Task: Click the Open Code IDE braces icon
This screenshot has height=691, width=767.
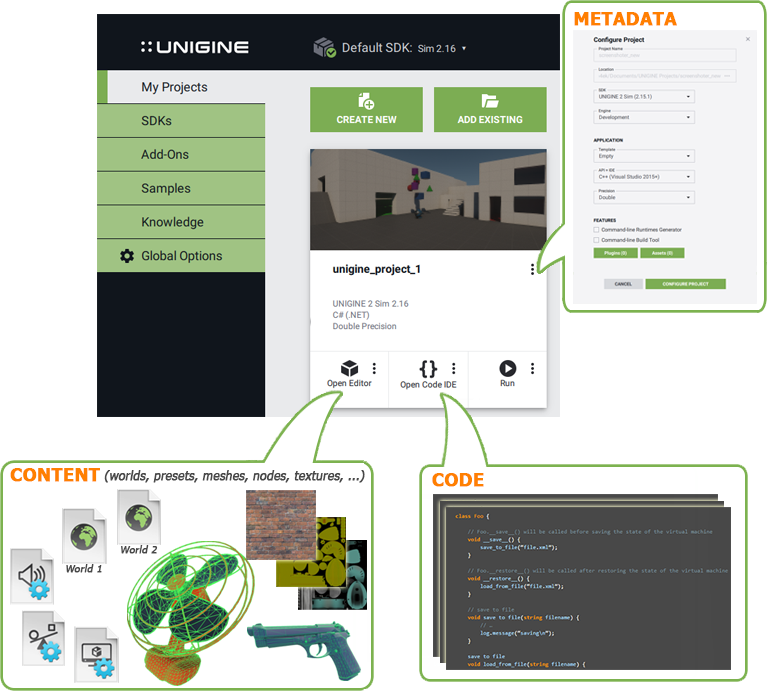Action: [428, 368]
